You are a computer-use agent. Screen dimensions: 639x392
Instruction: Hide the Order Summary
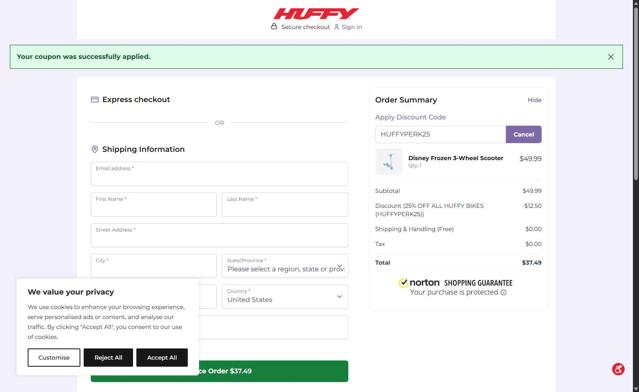coord(534,100)
